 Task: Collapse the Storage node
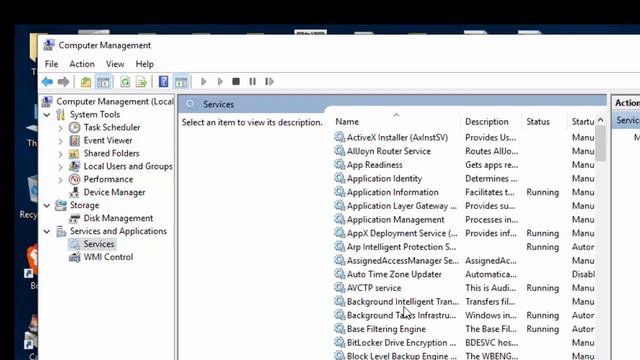pos(47,206)
